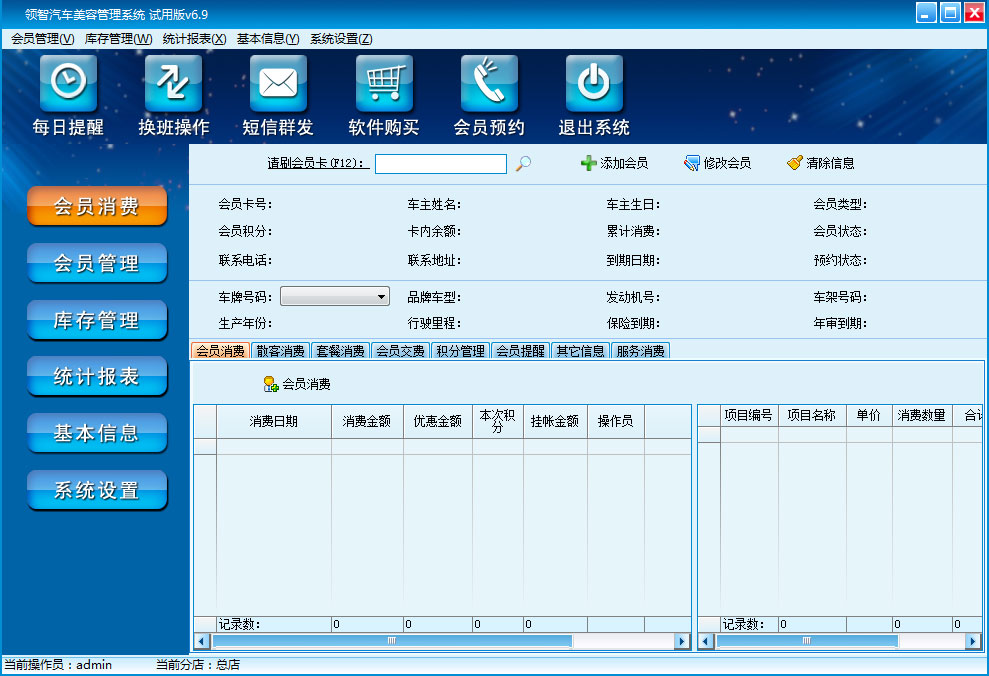Switch to the 积分管理 tab

(x=460, y=351)
